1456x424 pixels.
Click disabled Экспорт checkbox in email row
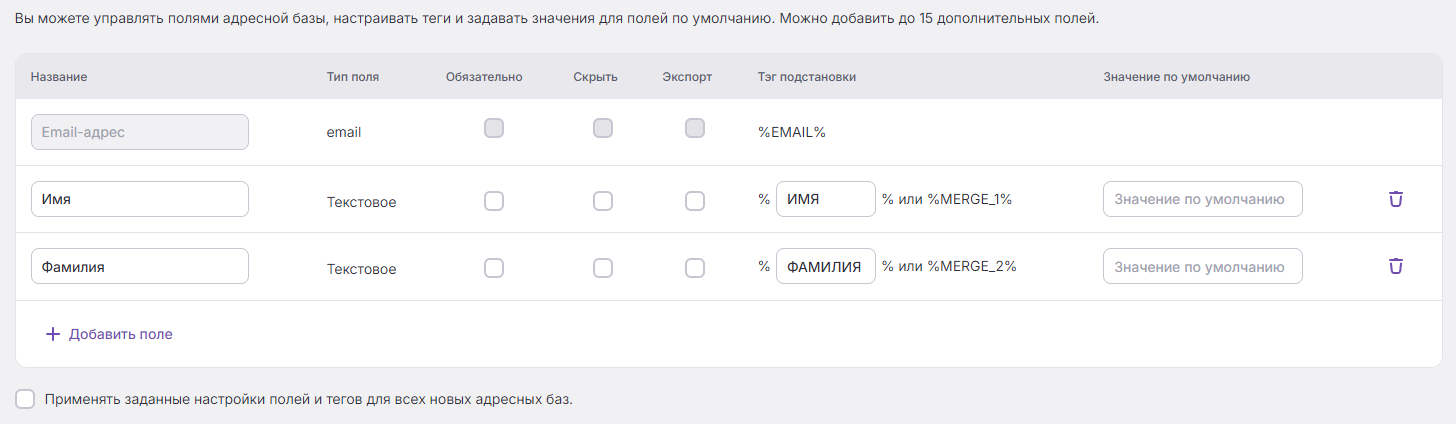pos(695,128)
